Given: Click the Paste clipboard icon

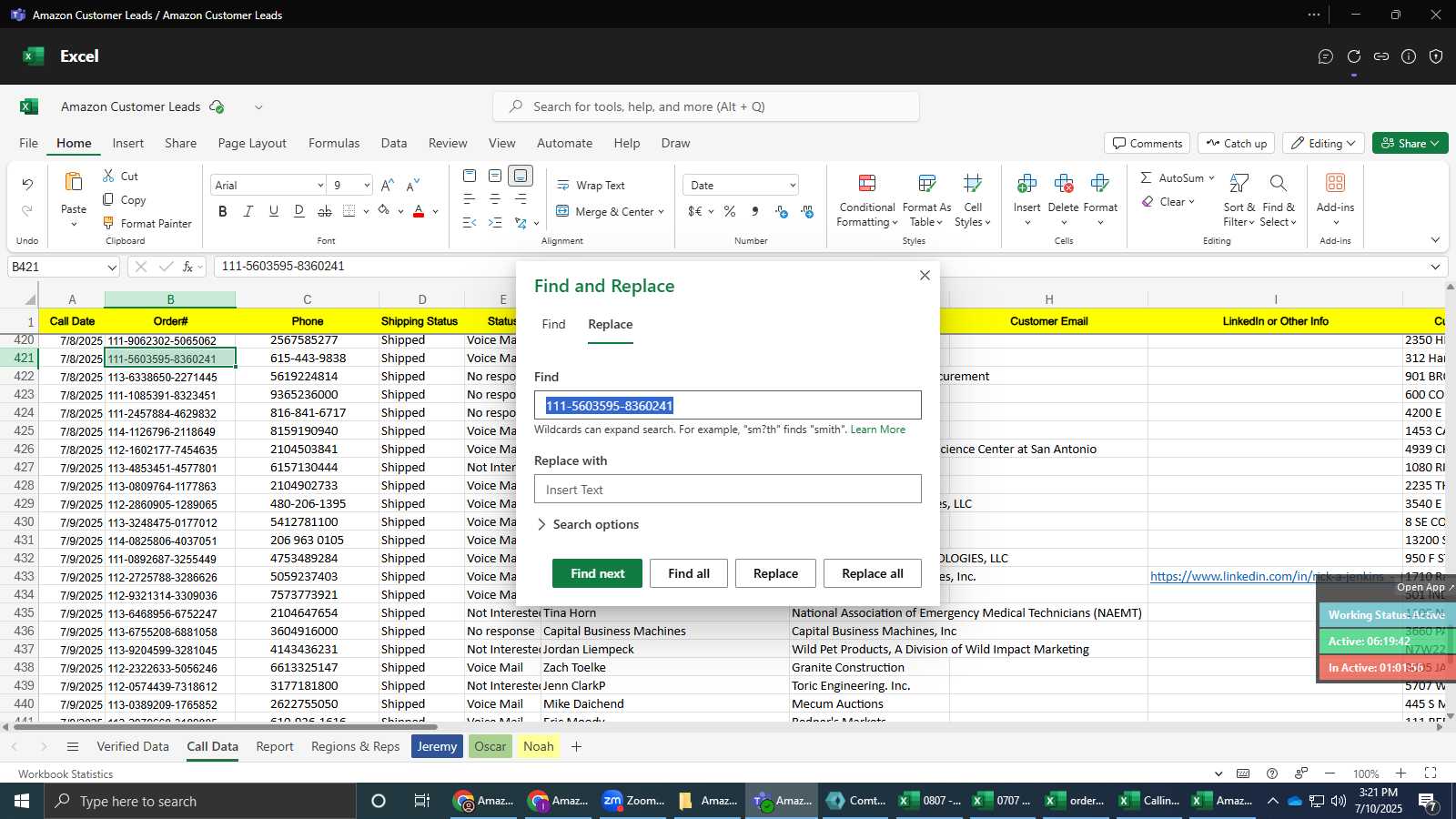Looking at the screenshot, I should [74, 182].
